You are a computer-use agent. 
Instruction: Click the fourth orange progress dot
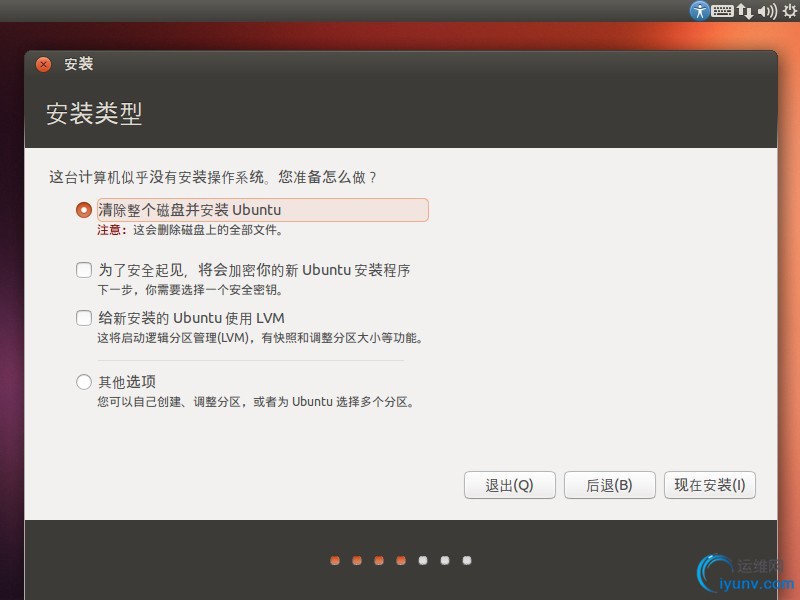(x=401, y=560)
